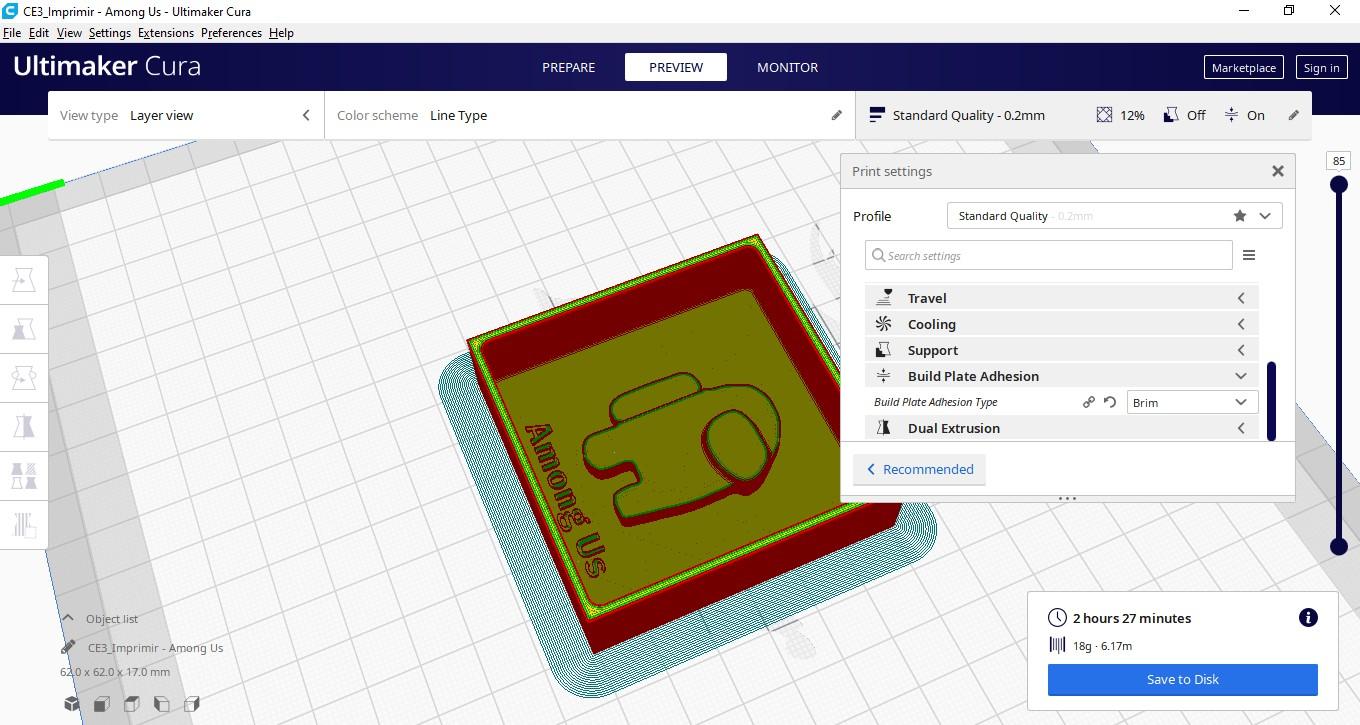Switch to the MONITOR stage
Image resolution: width=1360 pixels, height=725 pixels.
(x=787, y=67)
